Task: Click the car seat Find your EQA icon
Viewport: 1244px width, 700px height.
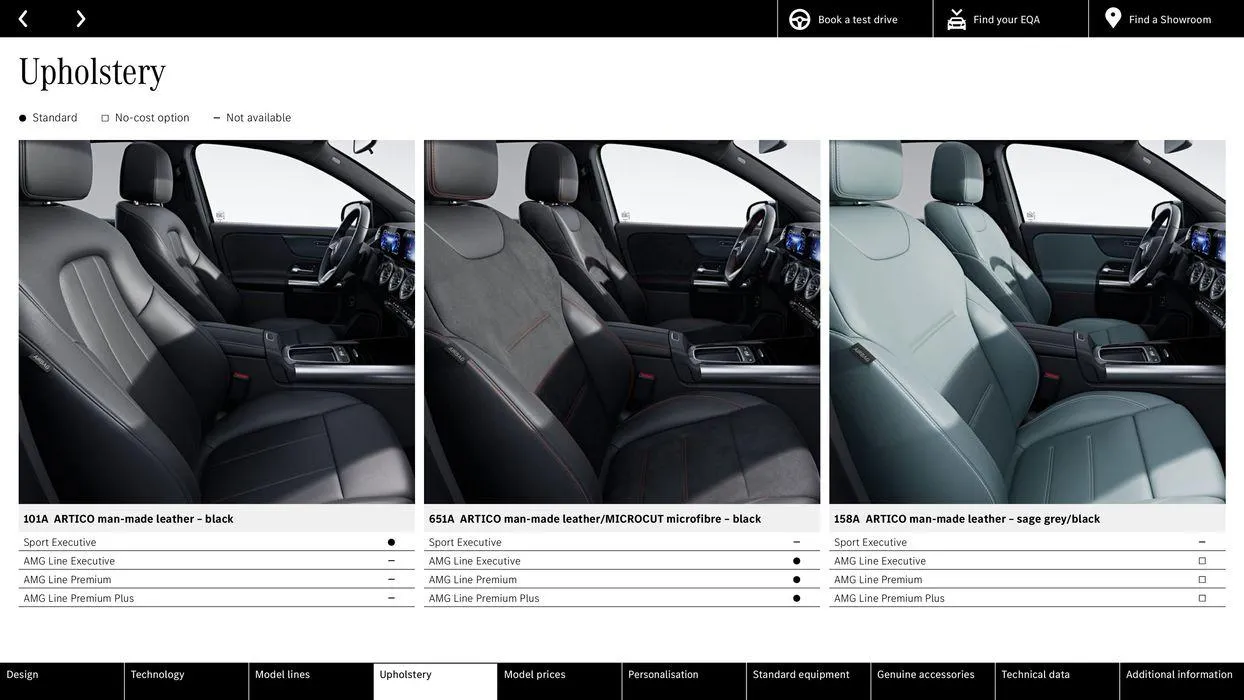Action: 956,20
